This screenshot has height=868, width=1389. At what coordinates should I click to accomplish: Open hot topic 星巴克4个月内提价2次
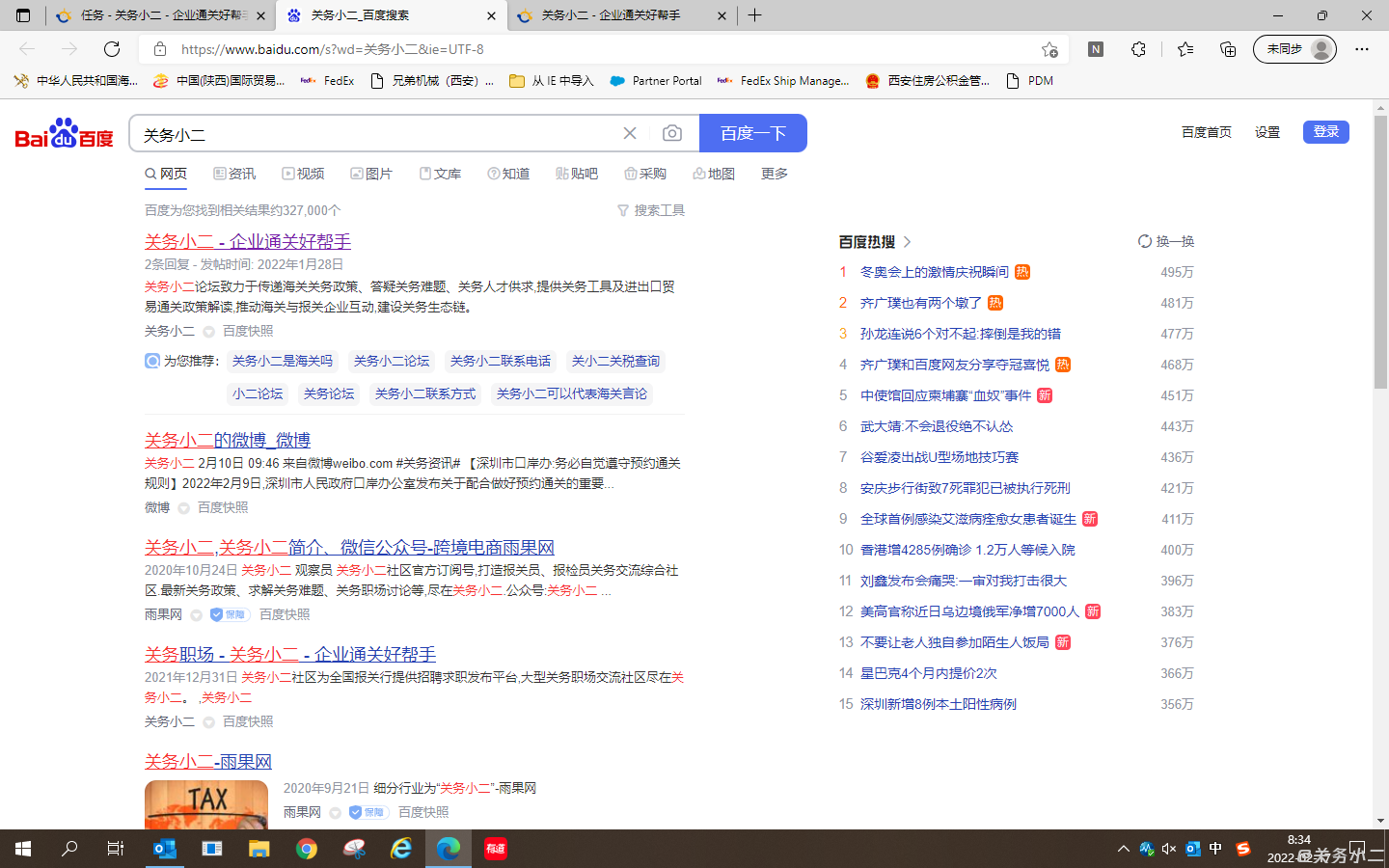click(x=929, y=673)
